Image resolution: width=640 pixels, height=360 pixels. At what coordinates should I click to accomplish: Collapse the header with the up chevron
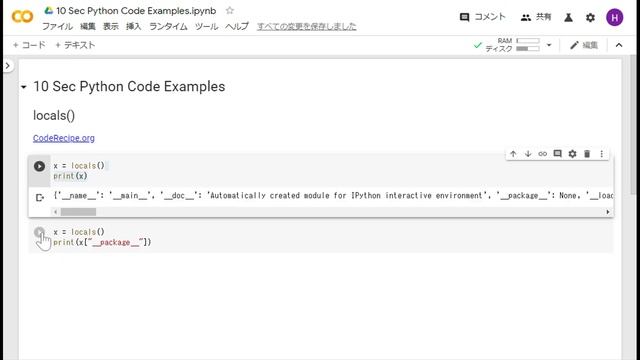click(x=619, y=45)
